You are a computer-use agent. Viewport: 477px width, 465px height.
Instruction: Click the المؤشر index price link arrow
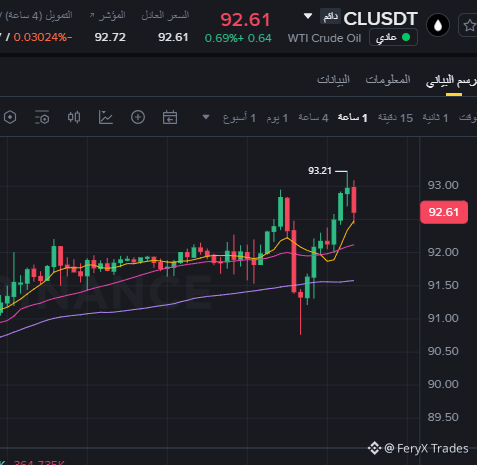92,15
